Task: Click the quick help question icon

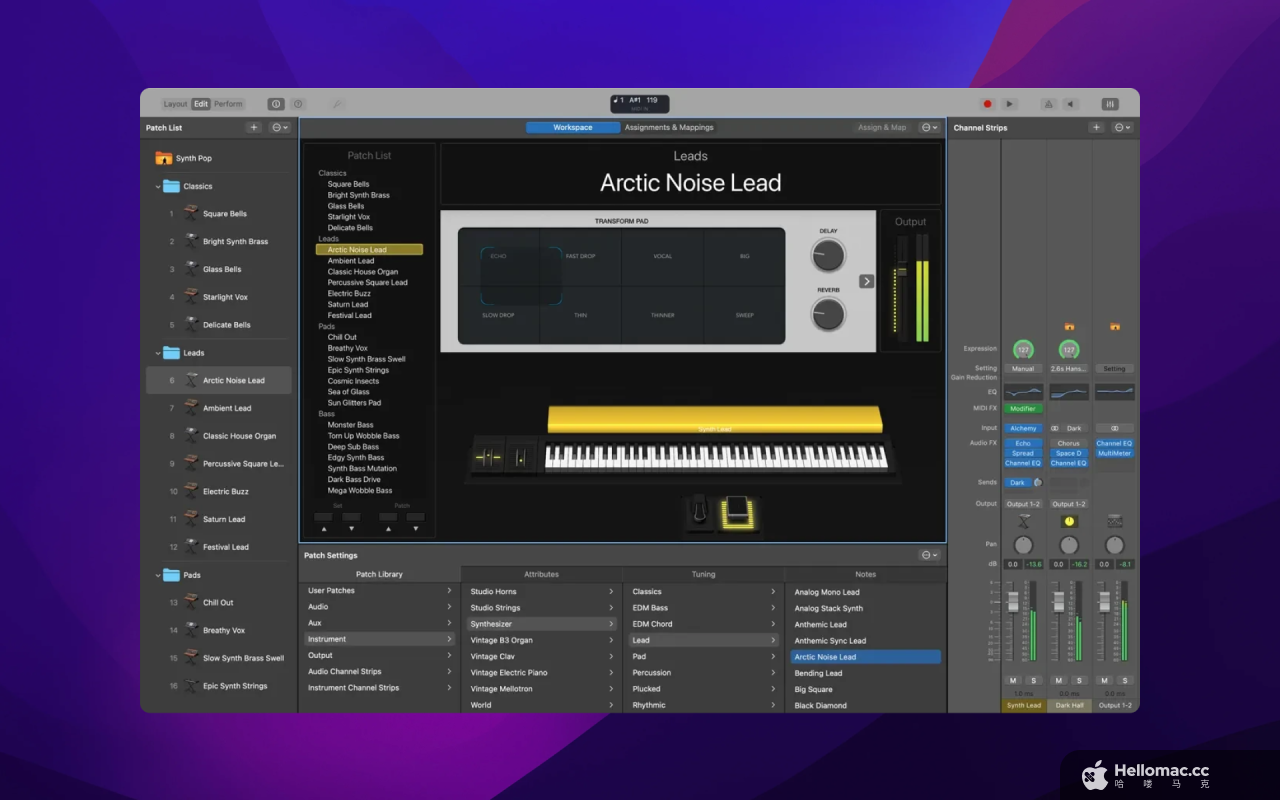Action: [x=297, y=104]
